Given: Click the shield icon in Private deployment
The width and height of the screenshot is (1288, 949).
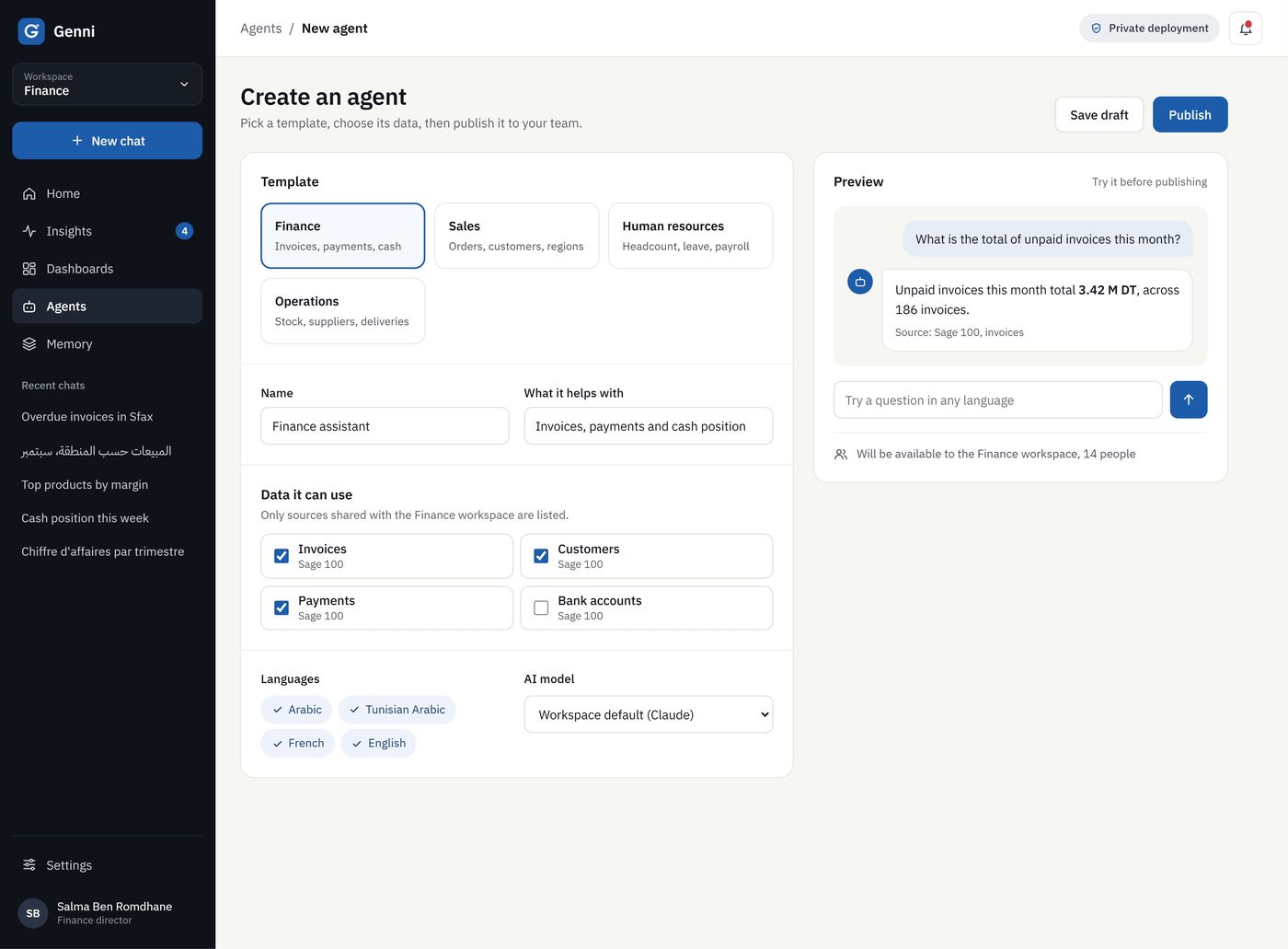Looking at the screenshot, I should pyautogui.click(x=1096, y=29).
